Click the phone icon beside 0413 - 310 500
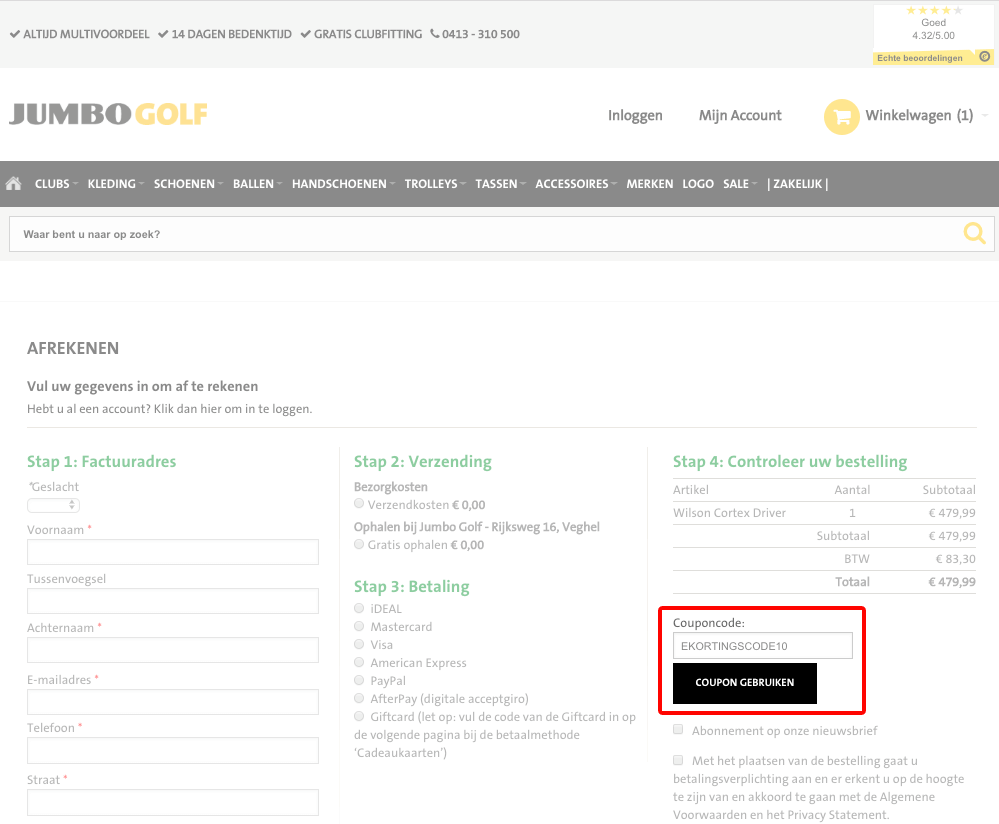Viewport: 999px width, 824px height. [x=435, y=34]
